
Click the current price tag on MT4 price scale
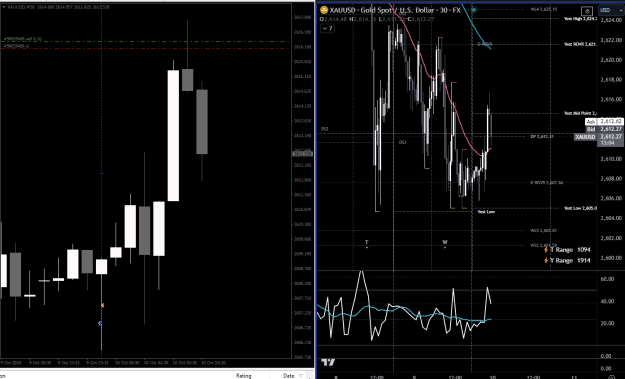click(x=303, y=153)
